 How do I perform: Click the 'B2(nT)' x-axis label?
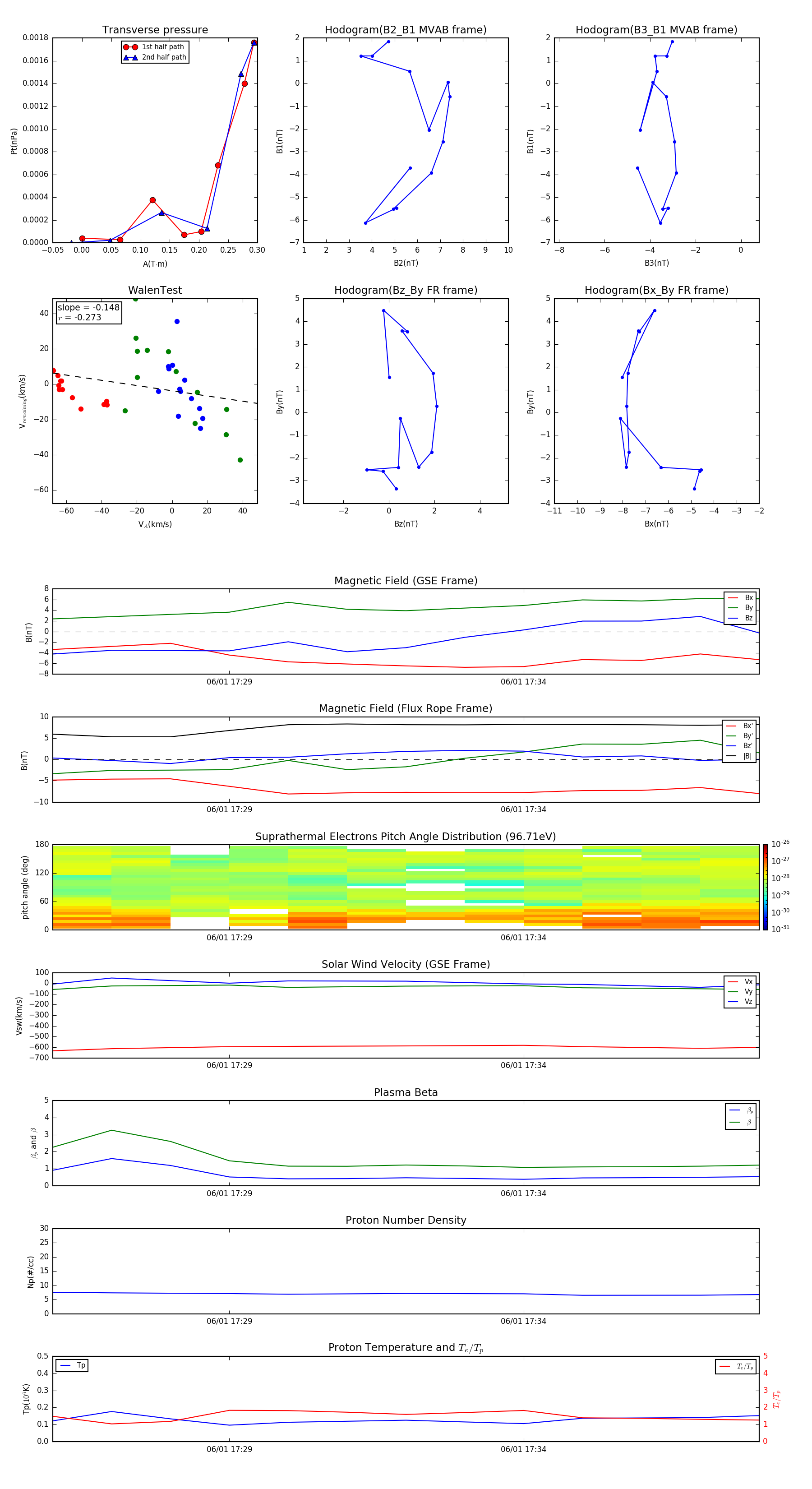point(406,263)
